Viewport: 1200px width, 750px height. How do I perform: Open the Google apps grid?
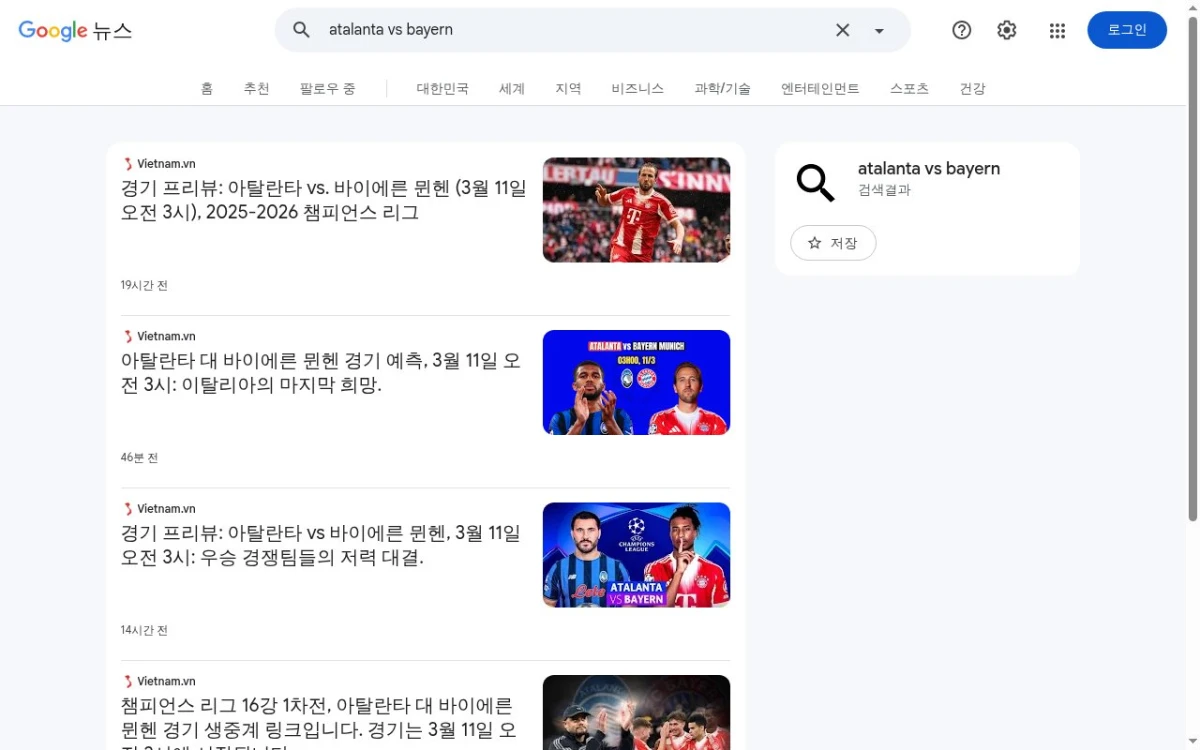tap(1057, 30)
